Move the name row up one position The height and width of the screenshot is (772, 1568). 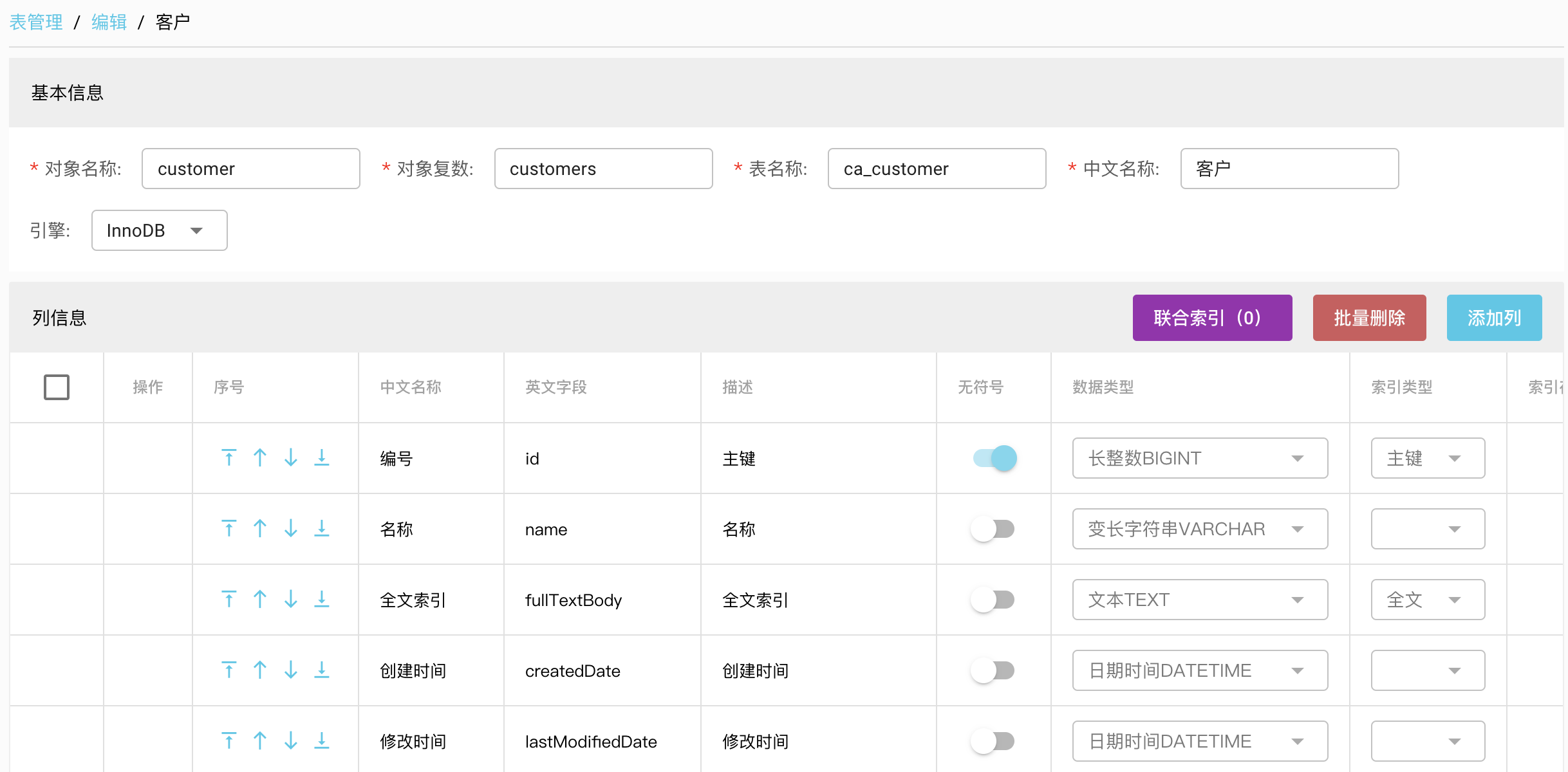(260, 529)
